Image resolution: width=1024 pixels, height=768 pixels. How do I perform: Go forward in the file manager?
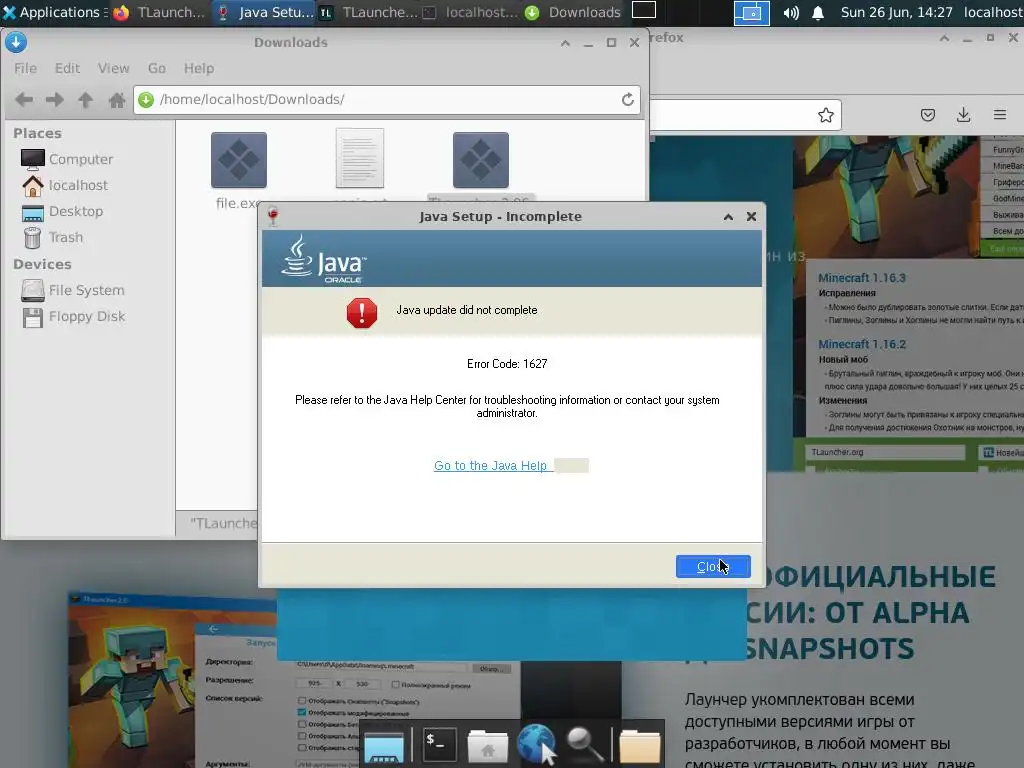(55, 99)
